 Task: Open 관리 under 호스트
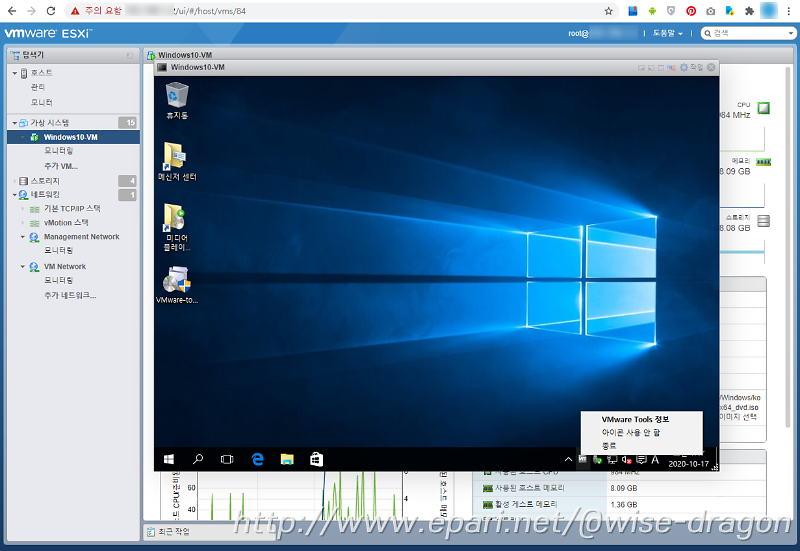coord(38,87)
